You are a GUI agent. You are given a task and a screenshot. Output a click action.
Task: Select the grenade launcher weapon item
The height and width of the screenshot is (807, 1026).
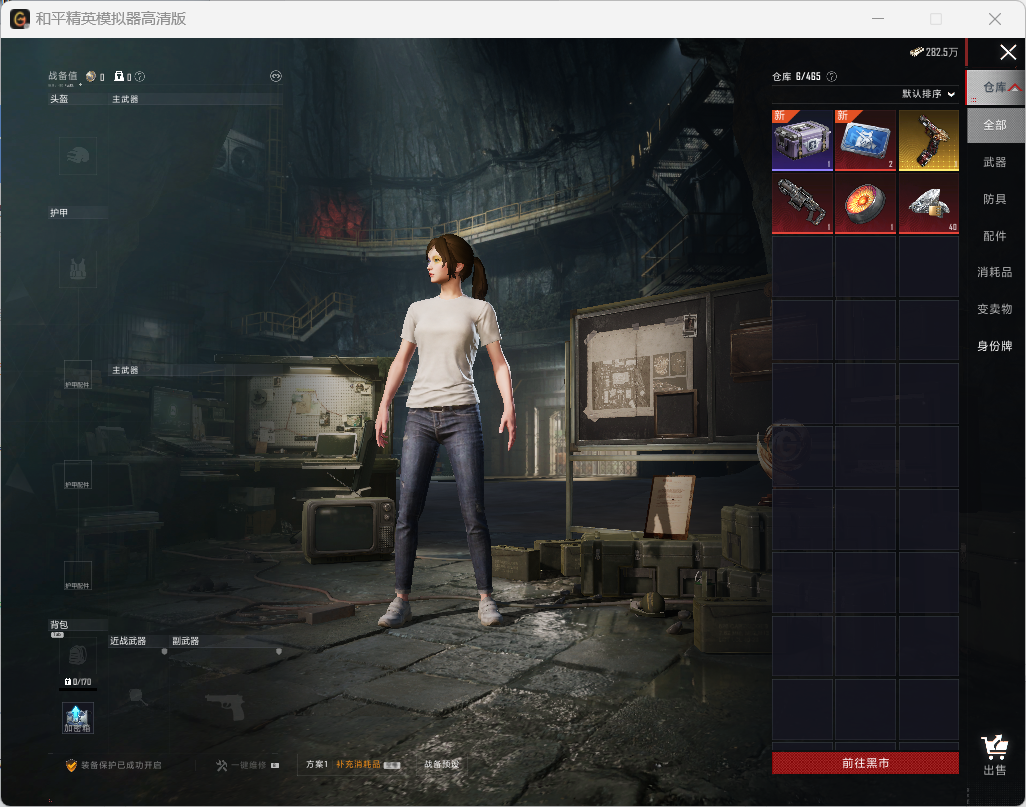pyautogui.click(x=802, y=203)
